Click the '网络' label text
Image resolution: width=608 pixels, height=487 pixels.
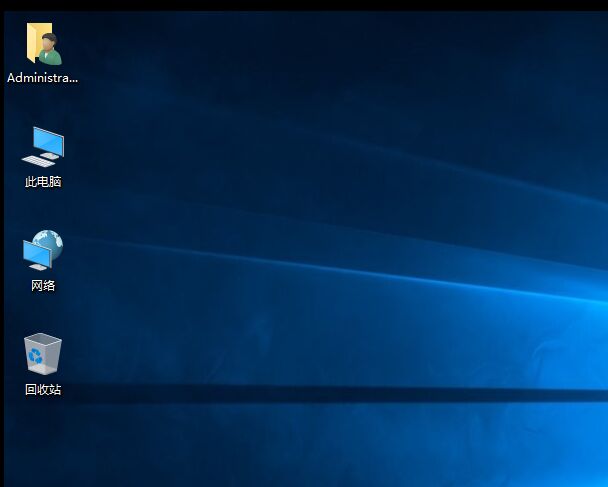43,285
